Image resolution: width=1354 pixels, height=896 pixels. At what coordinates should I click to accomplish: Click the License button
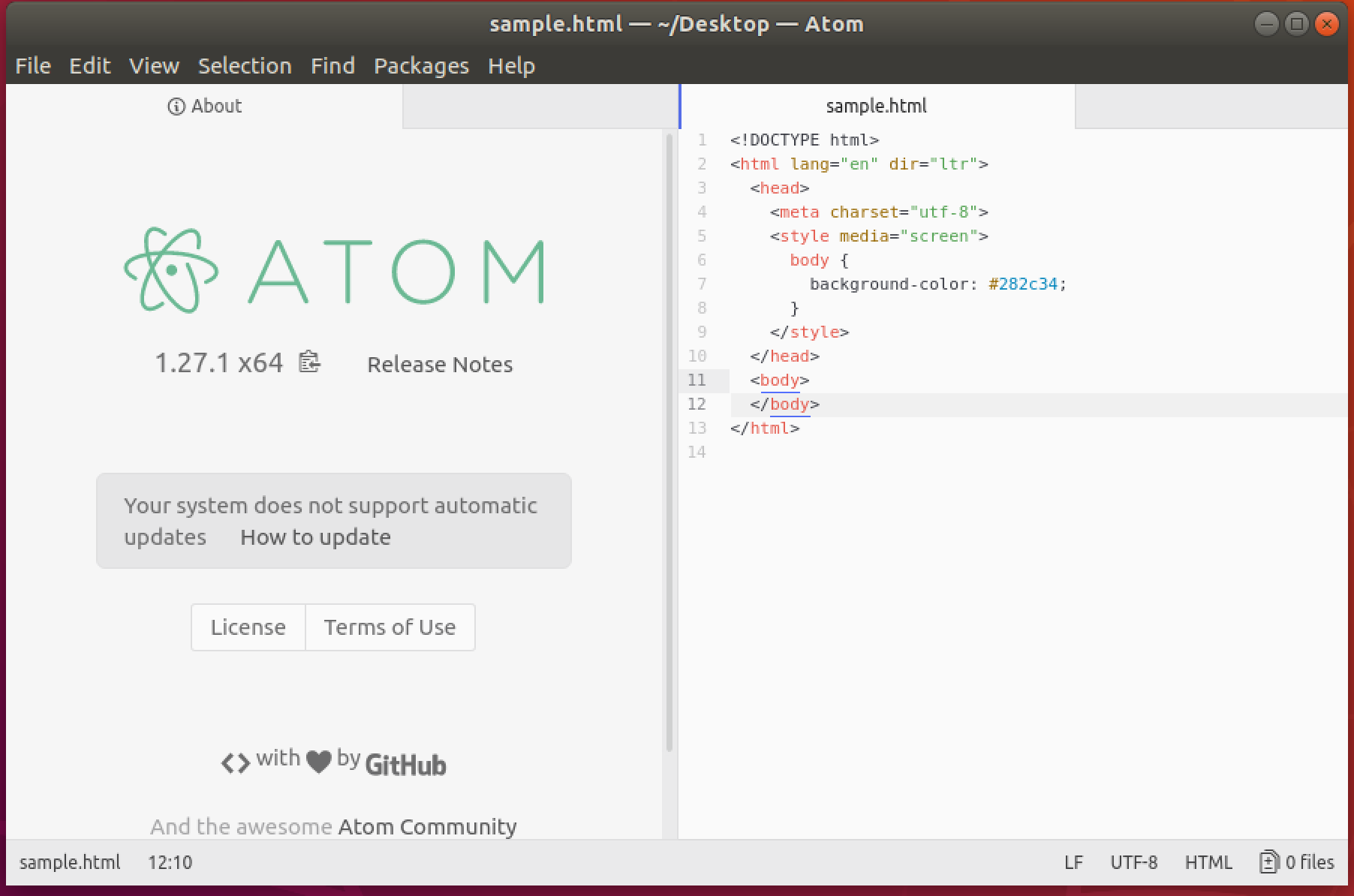[x=248, y=627]
